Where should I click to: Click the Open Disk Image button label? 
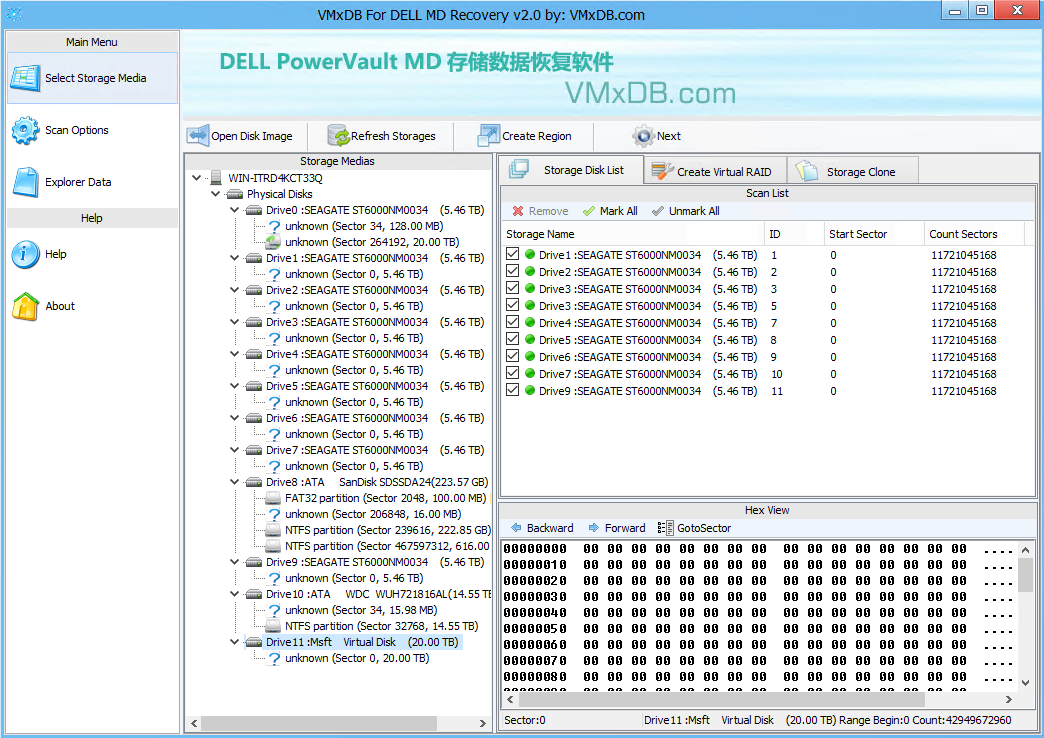pos(252,136)
